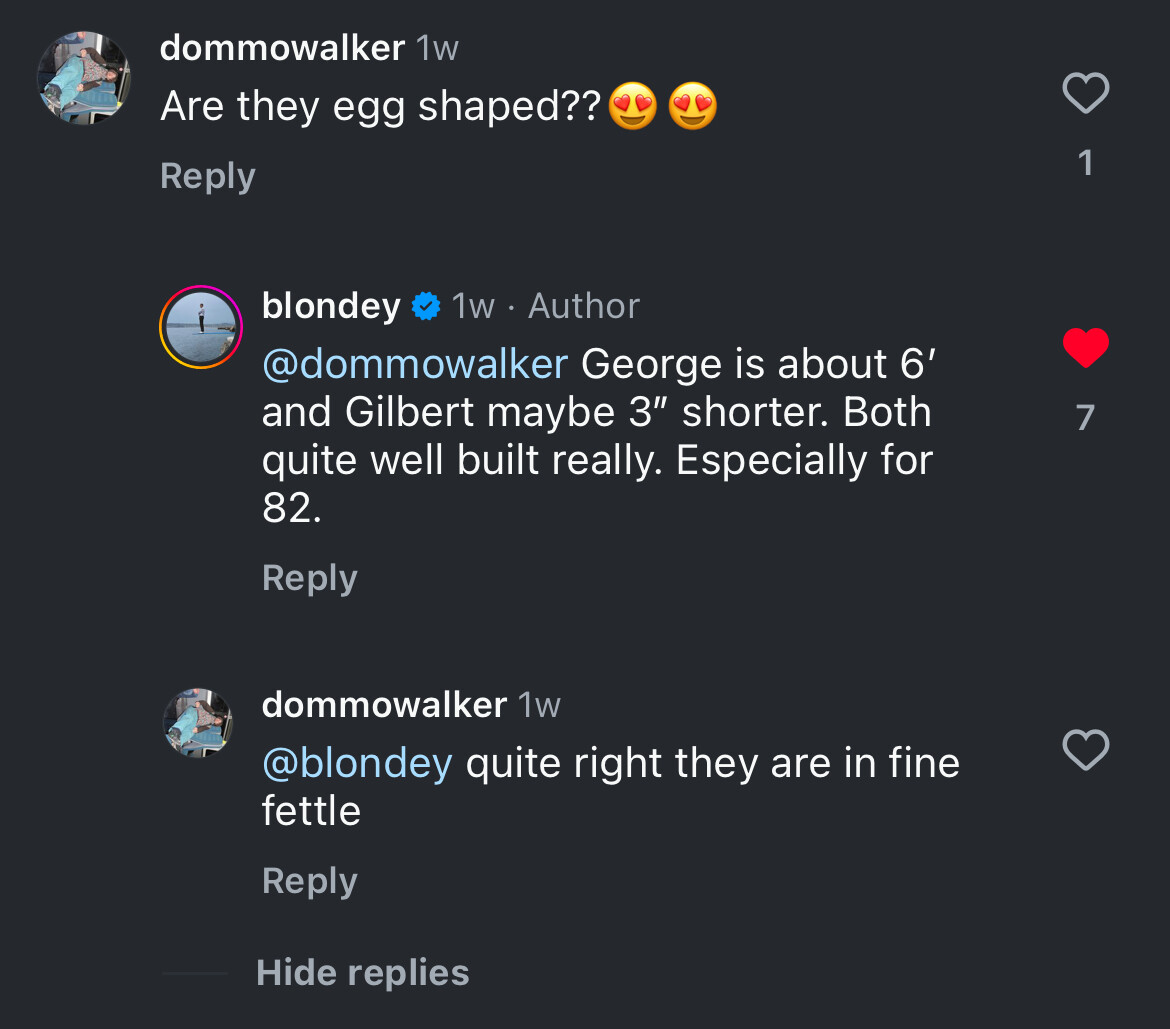
Task: Click the @dommowalker mention in blondey's reply
Action: click(x=414, y=364)
